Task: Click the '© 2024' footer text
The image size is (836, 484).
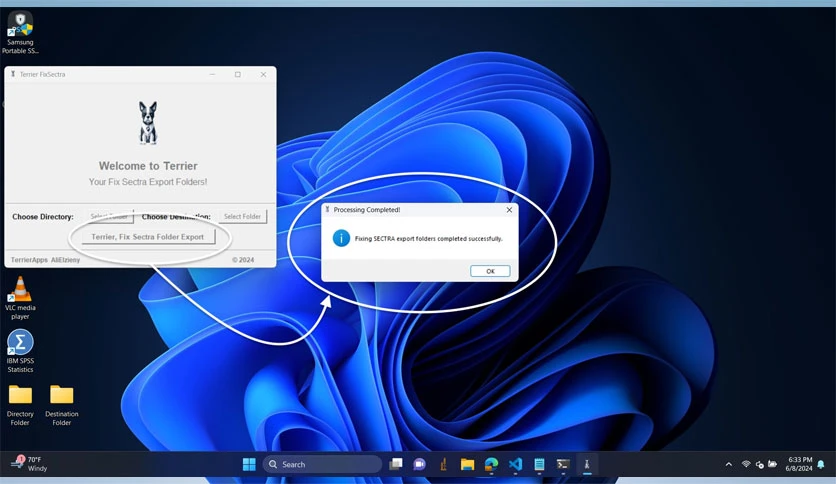Action: [x=243, y=260]
